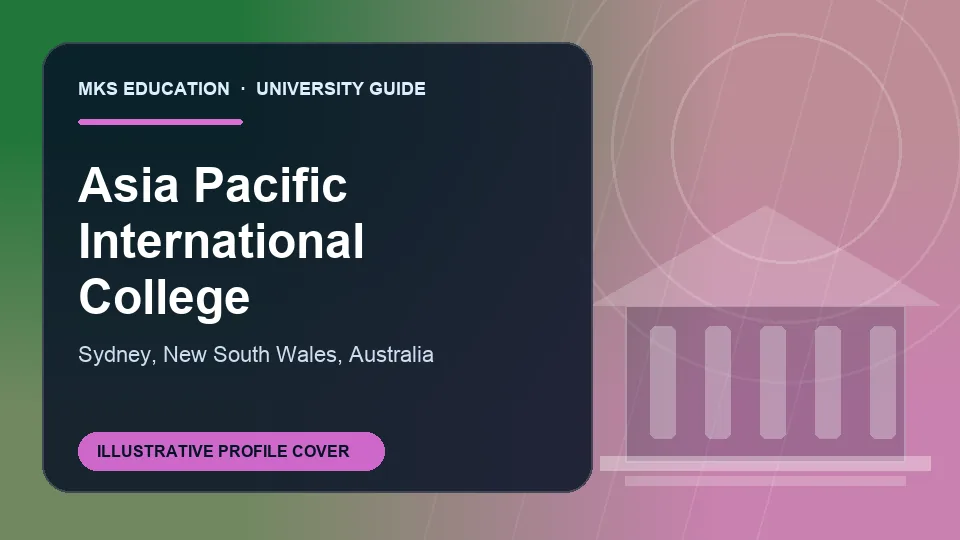Click the columned university building illustration

(x=765, y=347)
